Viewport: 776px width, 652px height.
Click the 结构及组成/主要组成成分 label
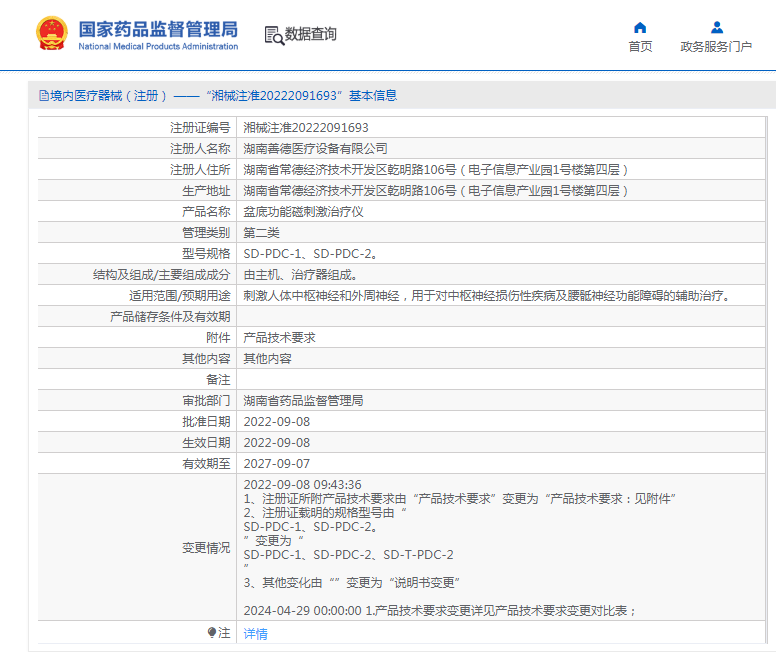click(x=161, y=275)
